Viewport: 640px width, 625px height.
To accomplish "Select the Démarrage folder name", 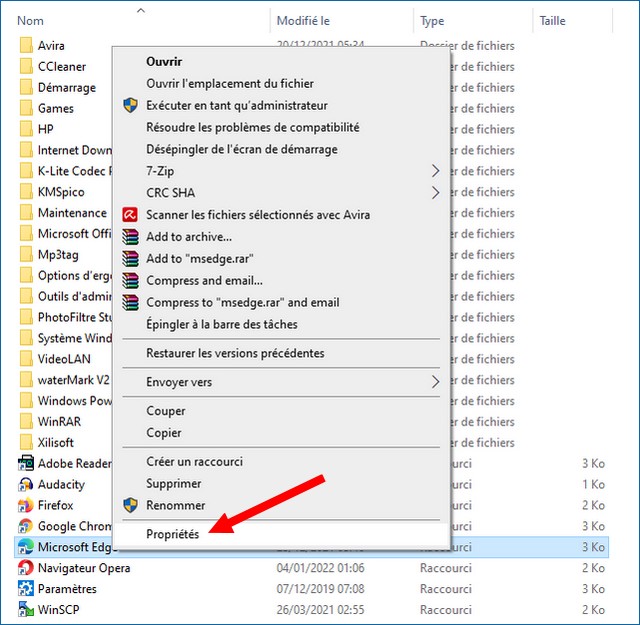I will (67, 87).
